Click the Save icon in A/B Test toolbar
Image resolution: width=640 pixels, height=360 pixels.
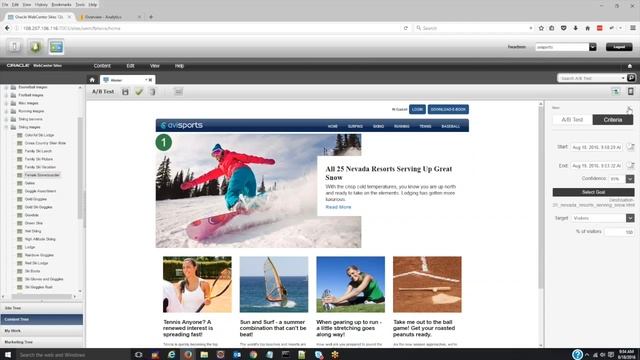click(x=125, y=92)
